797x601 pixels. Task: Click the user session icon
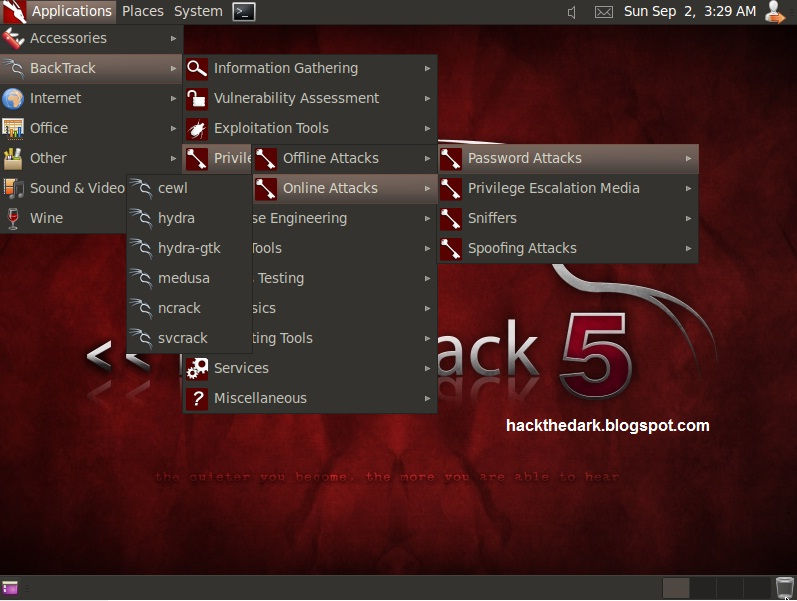[x=775, y=12]
